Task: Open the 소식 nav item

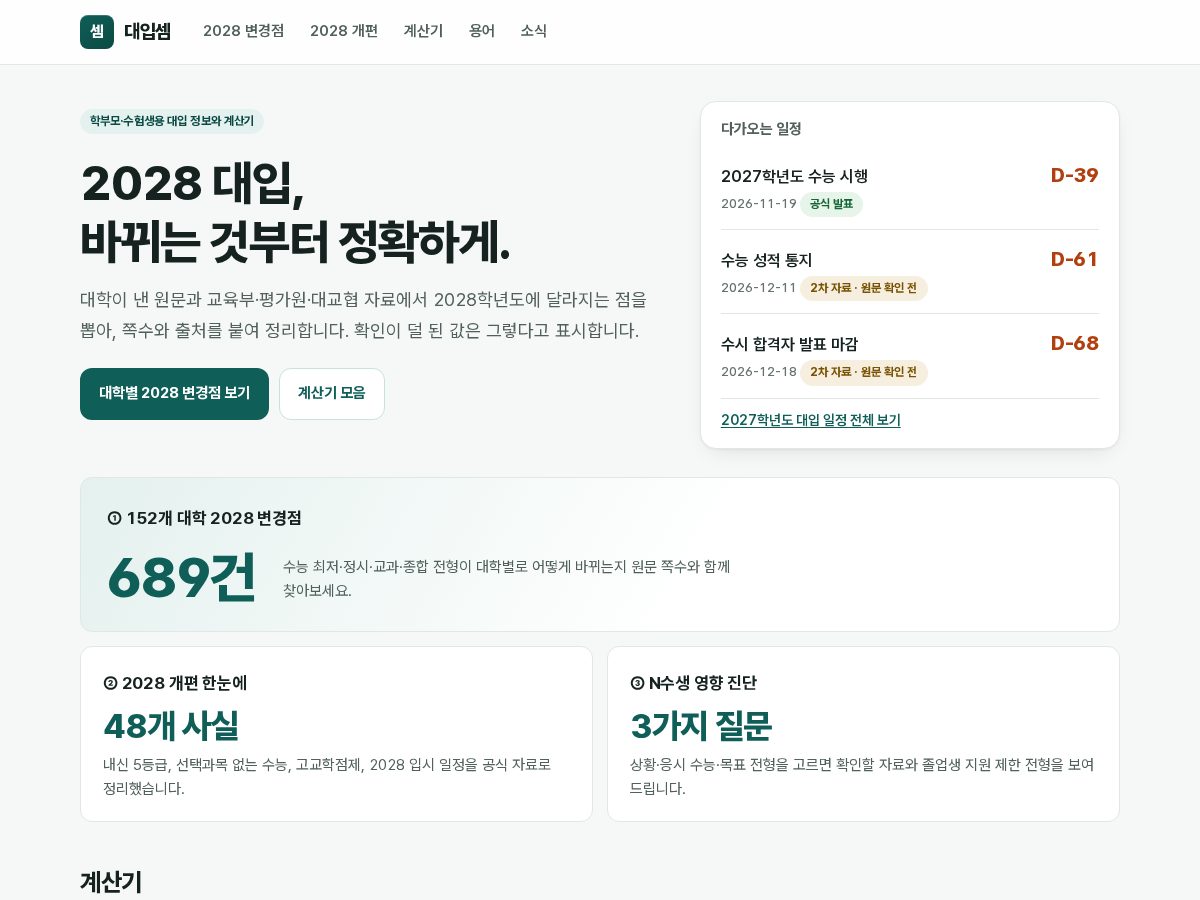Action: point(533,31)
